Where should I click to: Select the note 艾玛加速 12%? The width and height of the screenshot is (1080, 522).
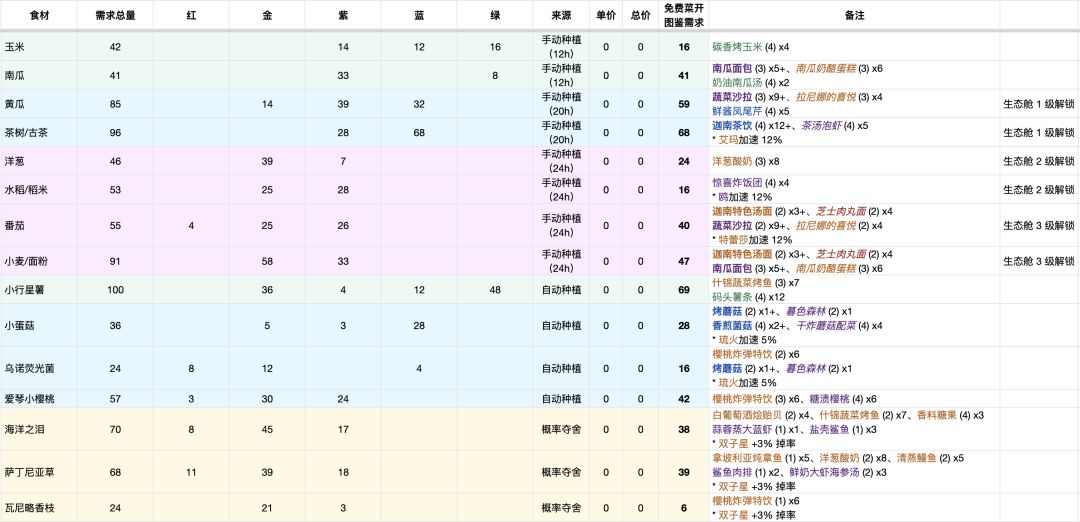[x=747, y=140]
